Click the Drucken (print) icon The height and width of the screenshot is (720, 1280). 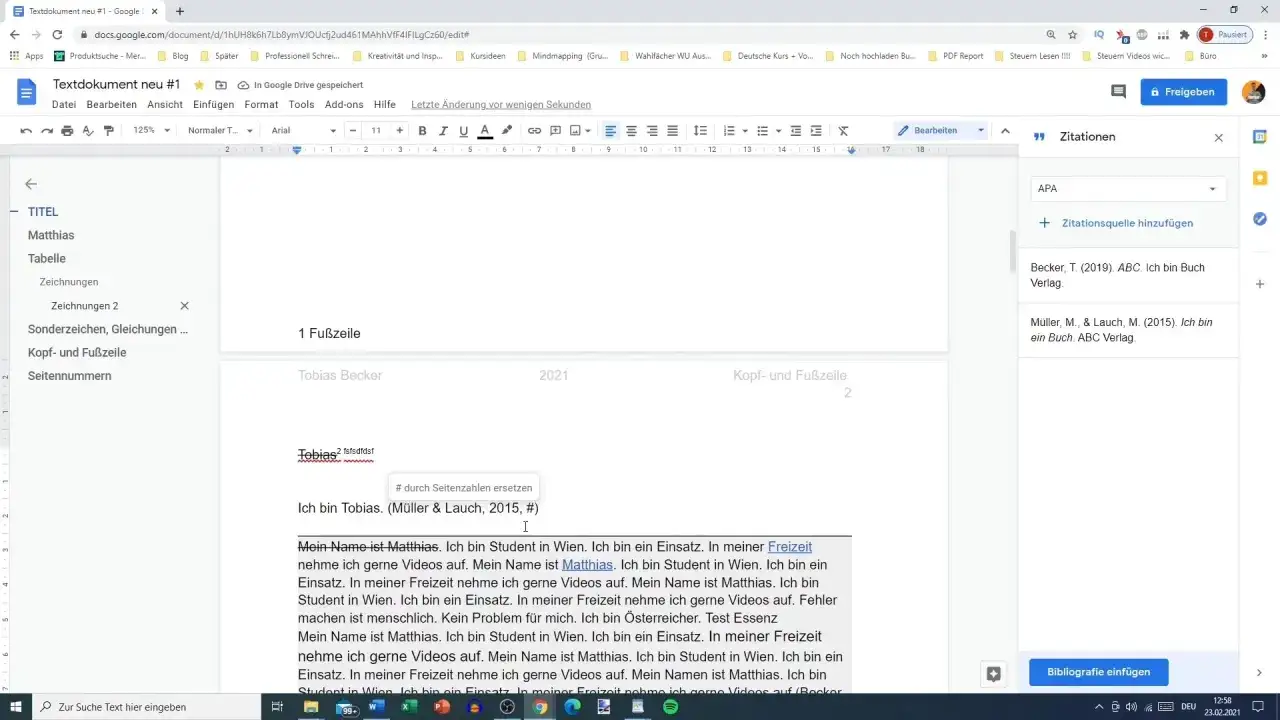pyautogui.click(x=67, y=130)
